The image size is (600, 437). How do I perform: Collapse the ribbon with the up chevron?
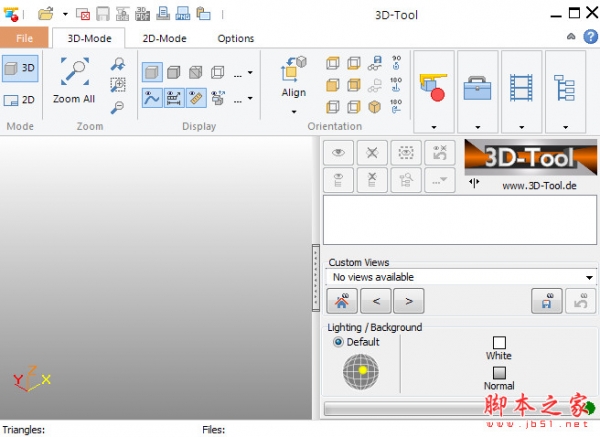tap(571, 37)
